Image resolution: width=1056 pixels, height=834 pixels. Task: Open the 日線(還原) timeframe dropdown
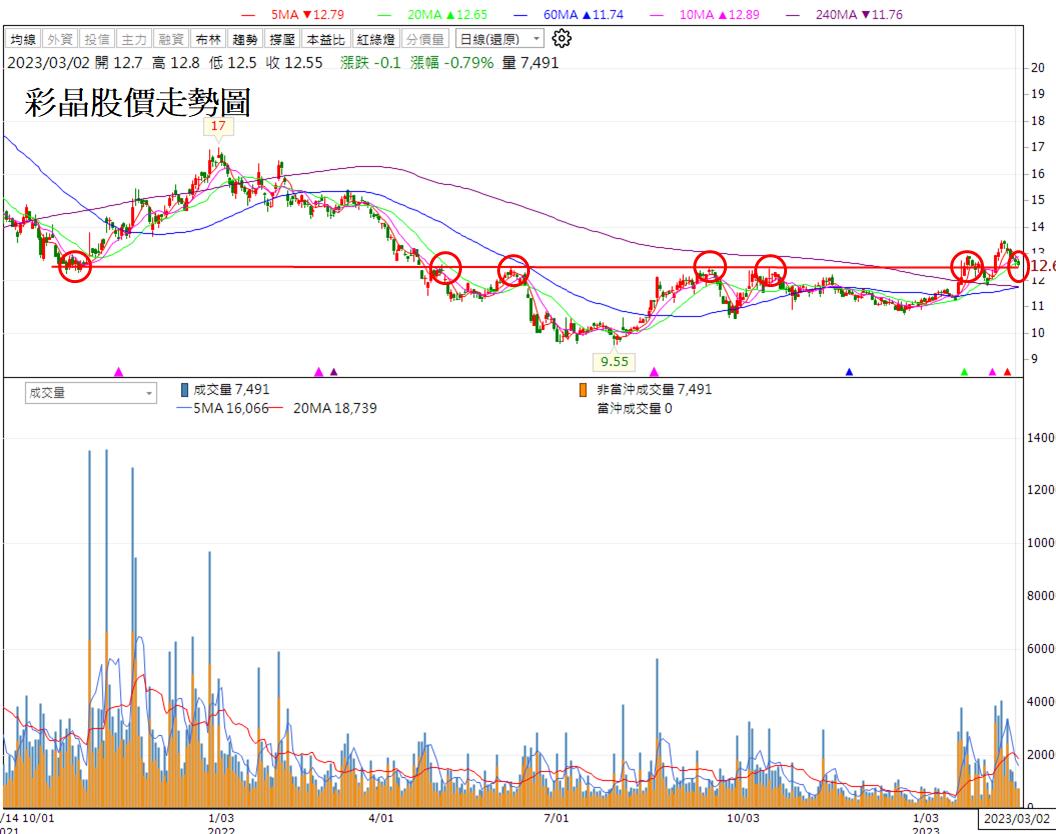pyautogui.click(x=499, y=39)
